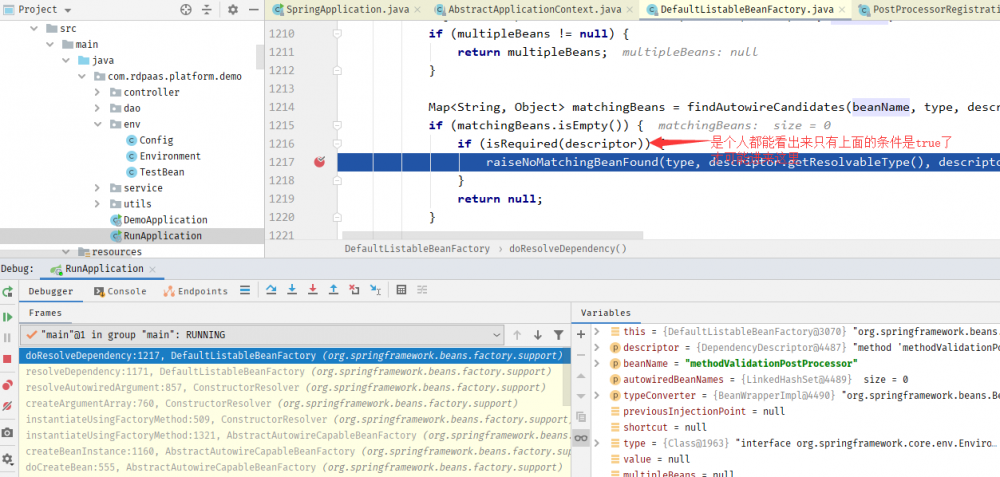The height and width of the screenshot is (477, 1000).
Task: Expand the controller package
Action: click(x=98, y=92)
